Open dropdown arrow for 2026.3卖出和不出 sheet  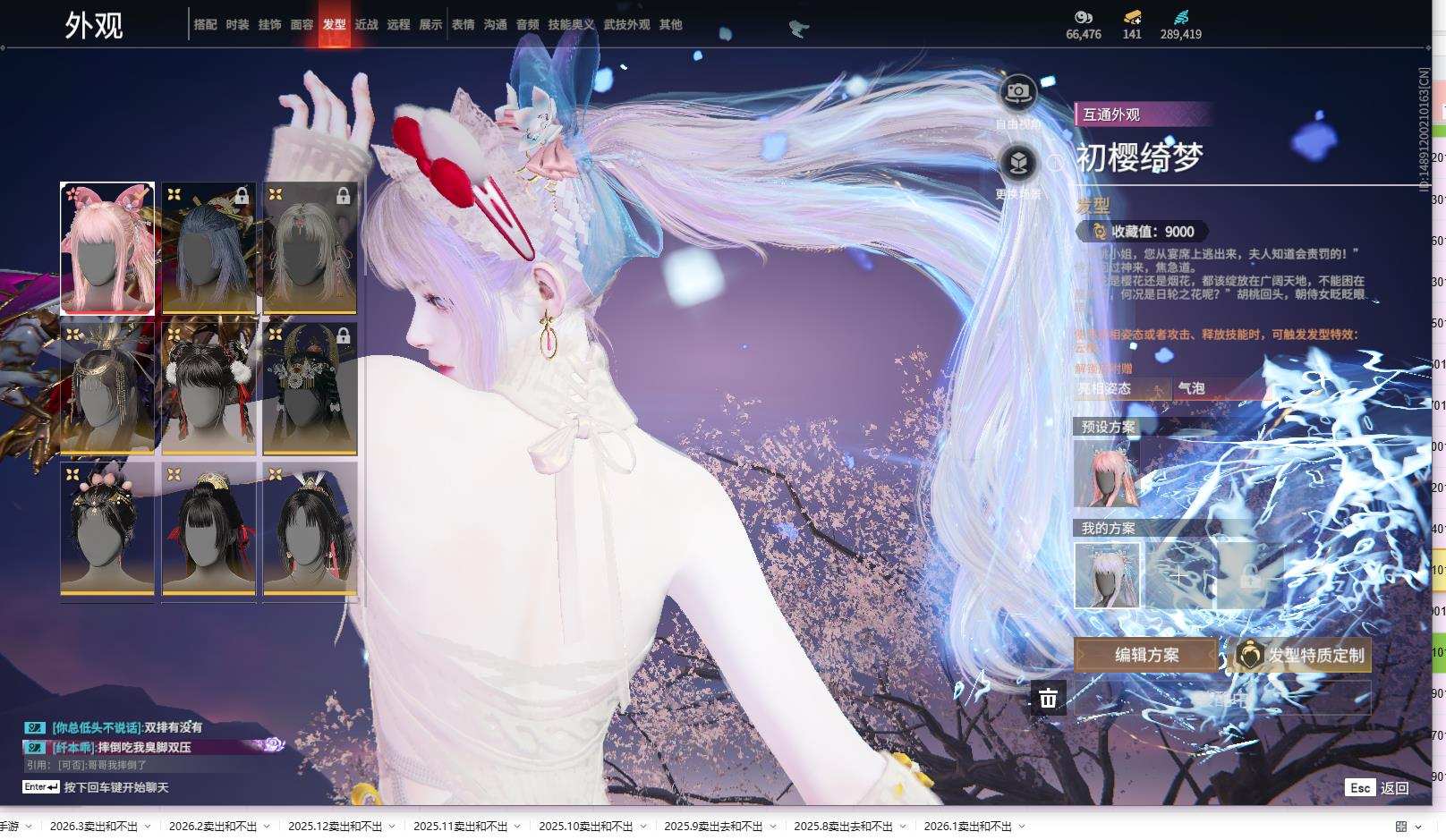point(148,827)
